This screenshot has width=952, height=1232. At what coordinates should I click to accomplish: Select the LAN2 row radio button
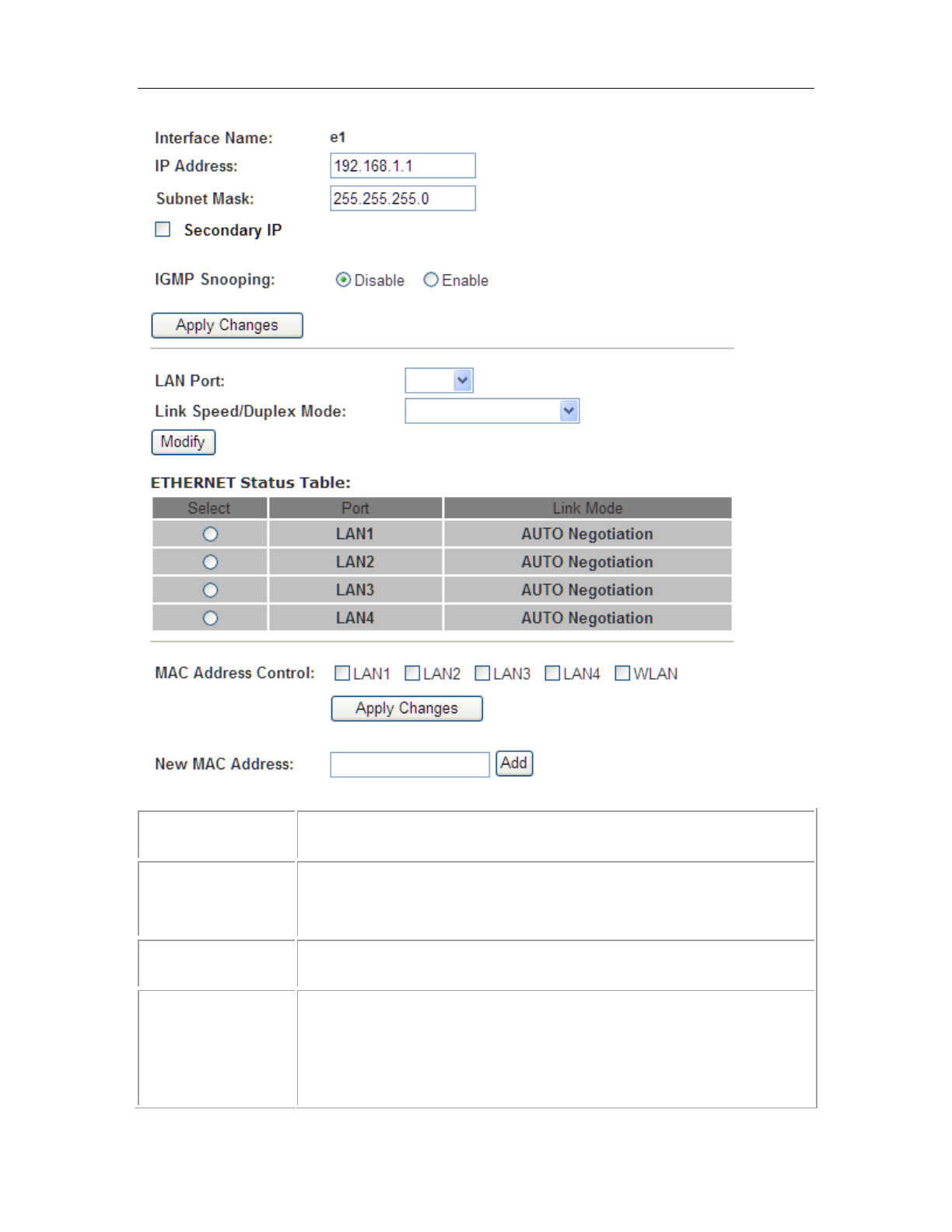(x=210, y=562)
